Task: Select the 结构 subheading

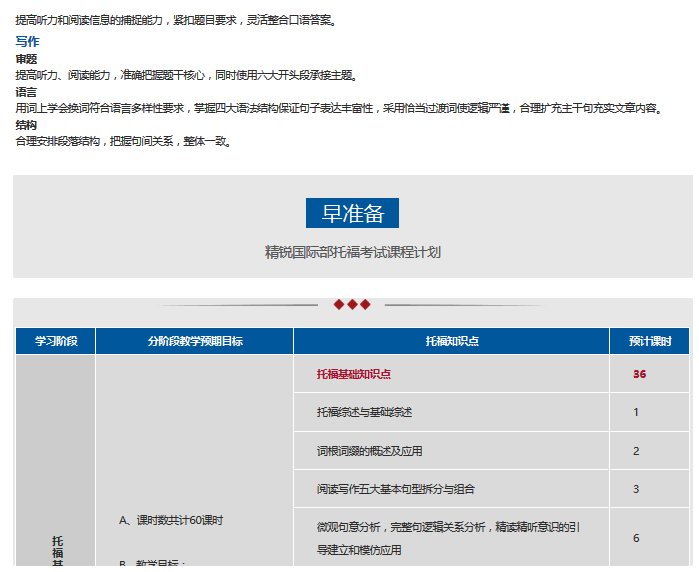Action: click(x=26, y=125)
